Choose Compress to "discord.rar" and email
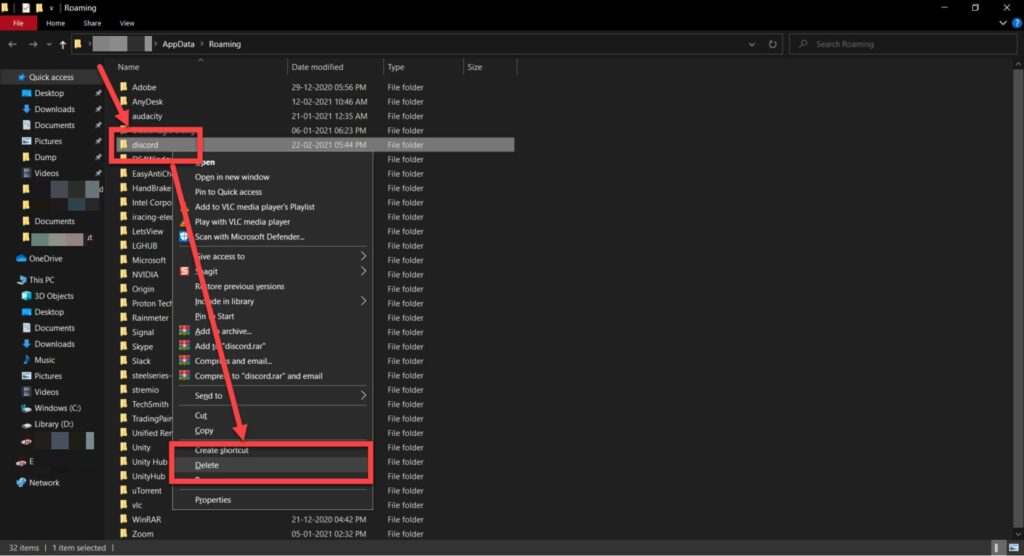Screen dimensions: 1024x556 (x=259, y=376)
